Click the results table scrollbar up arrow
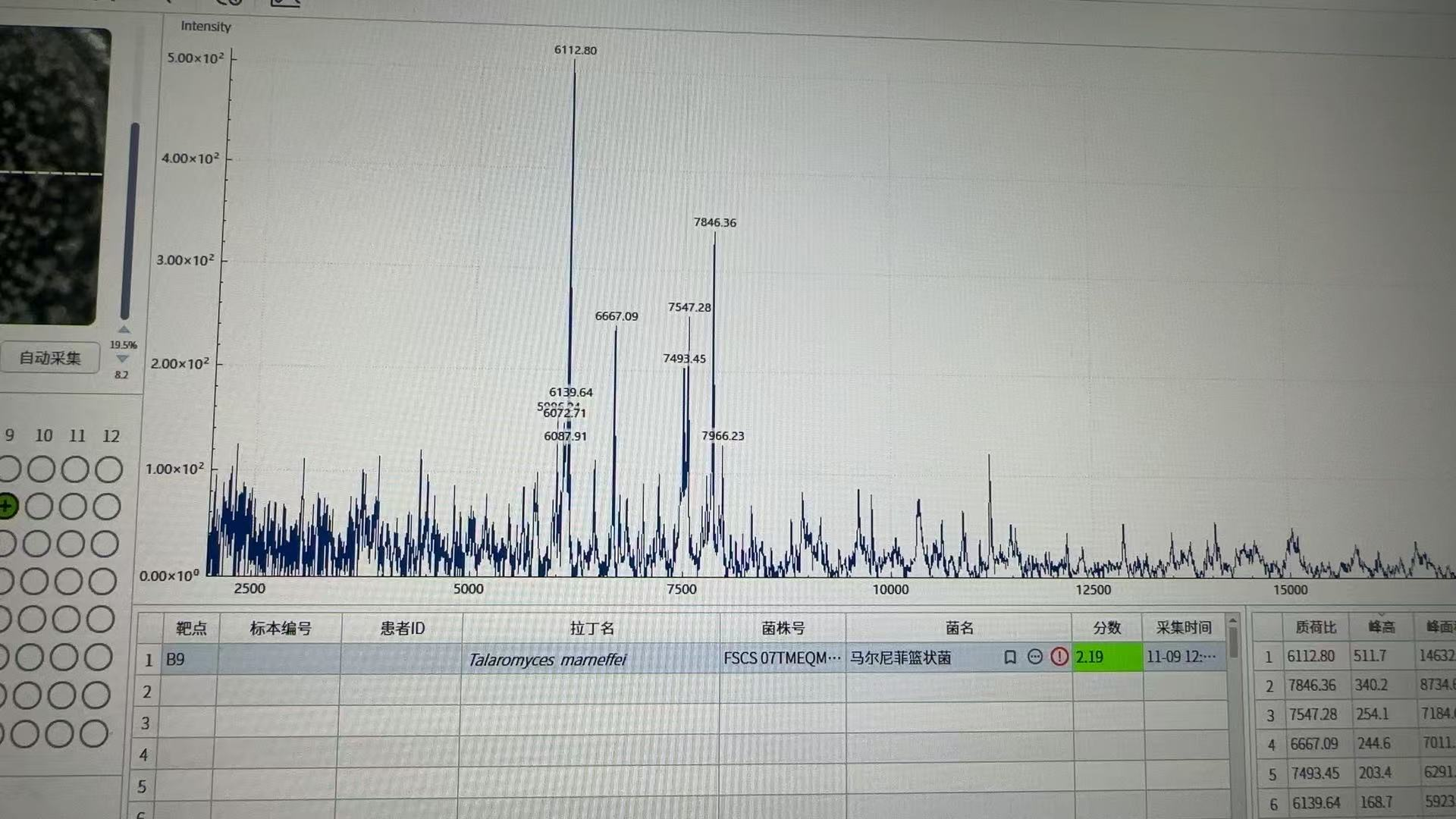The image size is (1456, 819). coord(1233,621)
